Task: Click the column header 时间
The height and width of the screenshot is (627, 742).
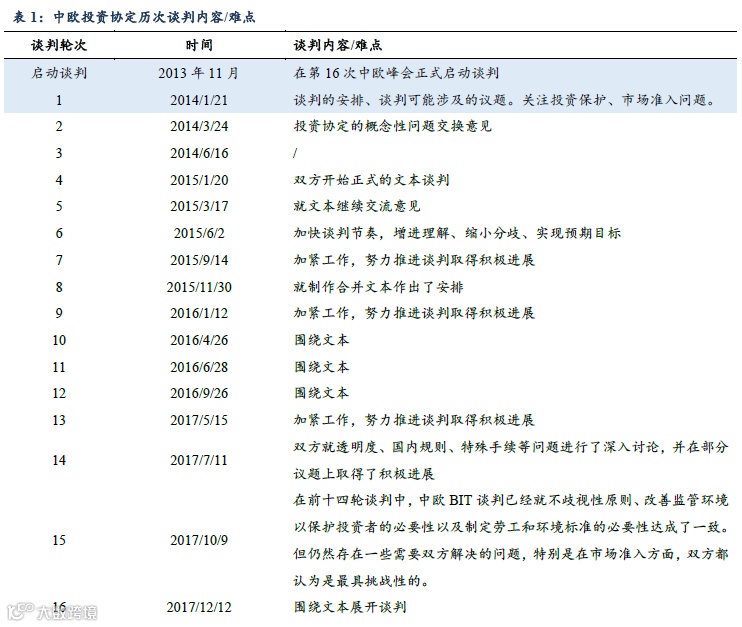Action: [x=199, y=45]
